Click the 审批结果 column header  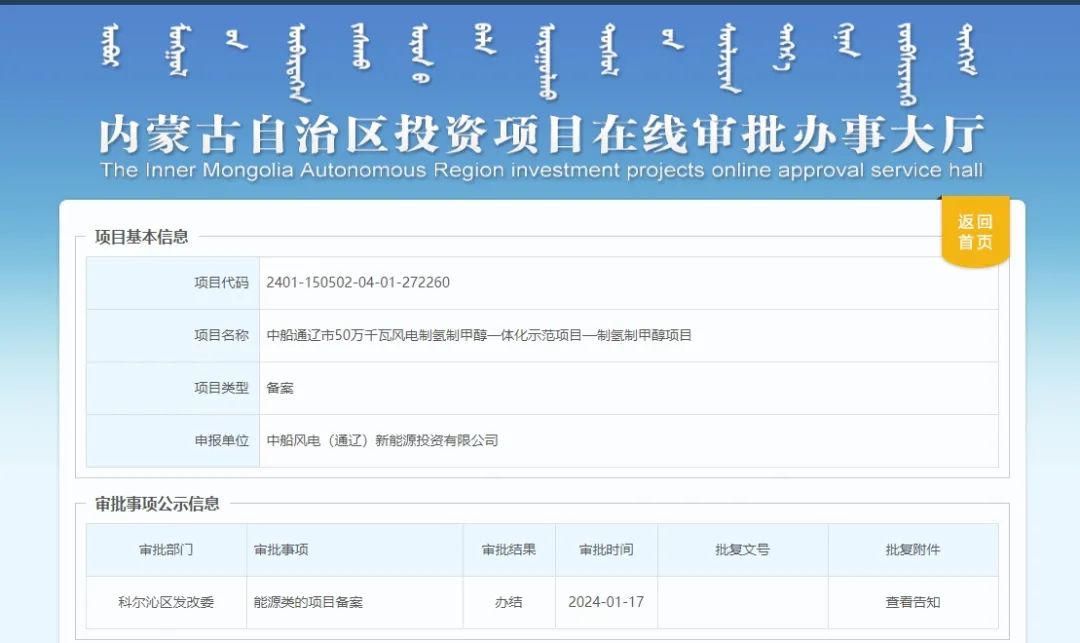(508, 550)
